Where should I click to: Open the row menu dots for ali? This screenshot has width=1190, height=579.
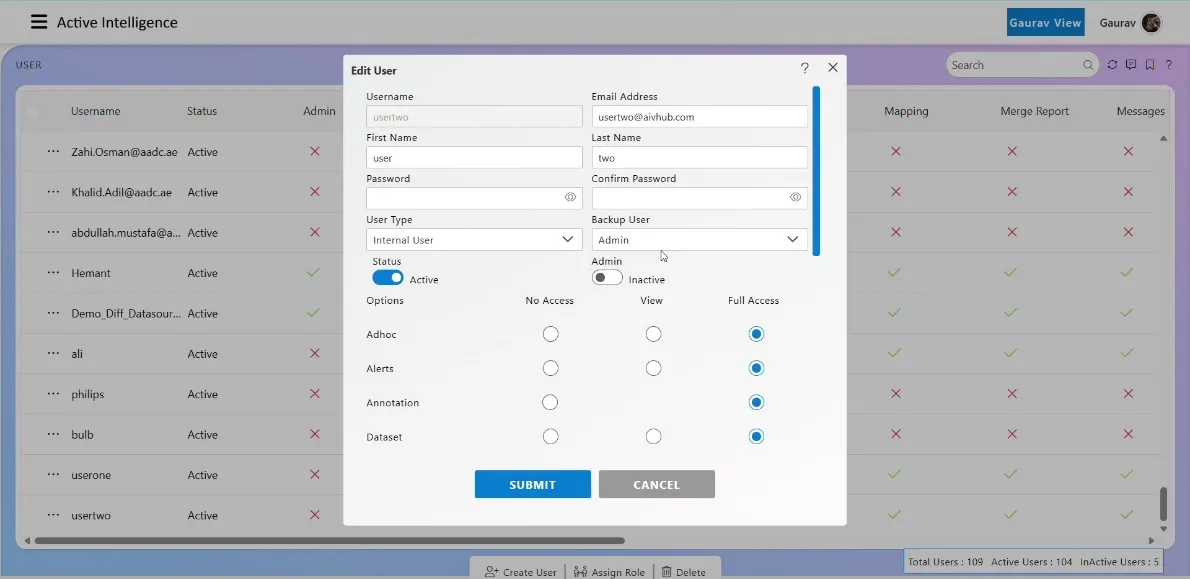(53, 353)
